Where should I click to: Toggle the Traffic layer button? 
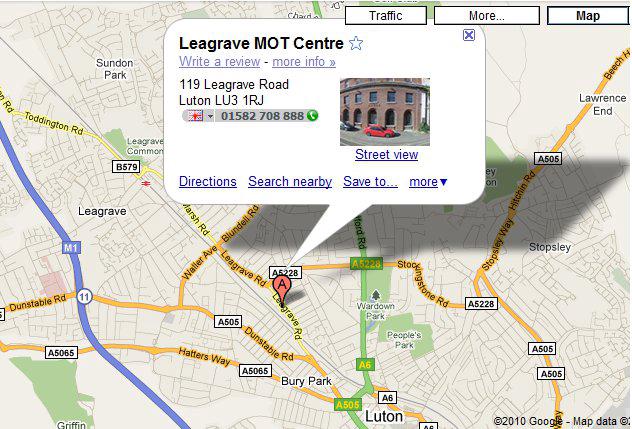(x=386, y=16)
